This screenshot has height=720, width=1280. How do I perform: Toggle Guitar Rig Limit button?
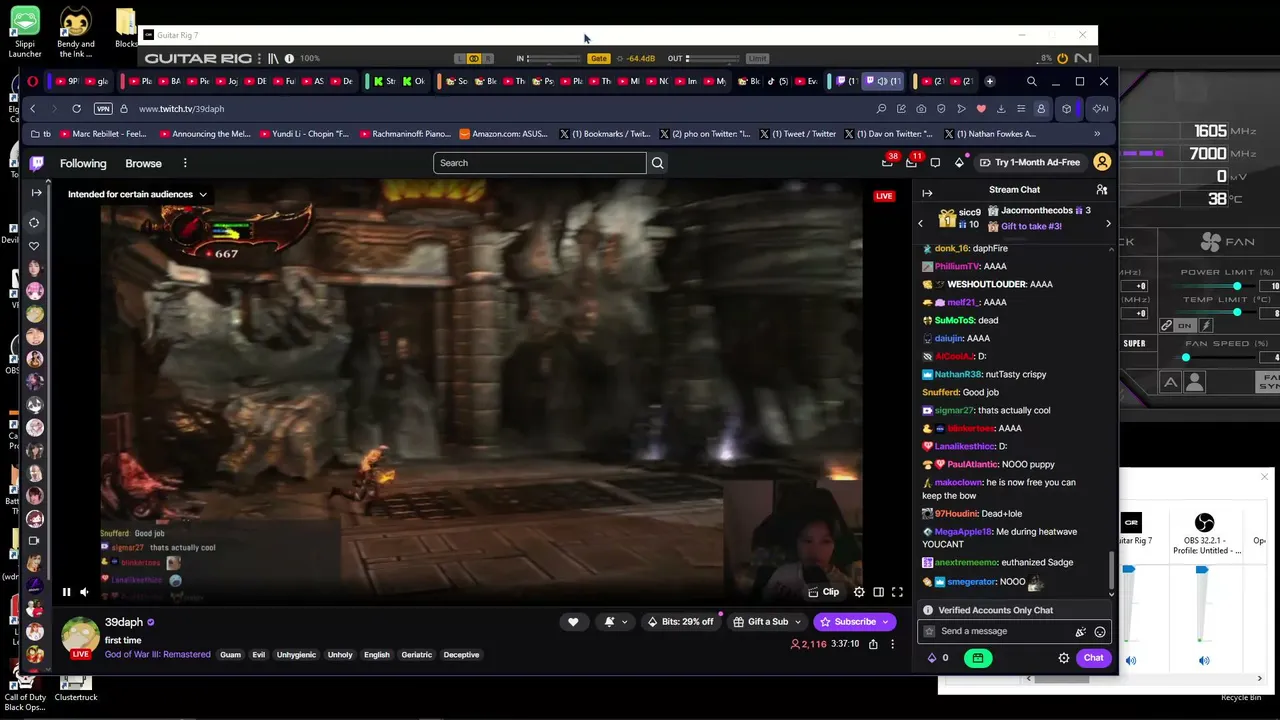coord(757,58)
